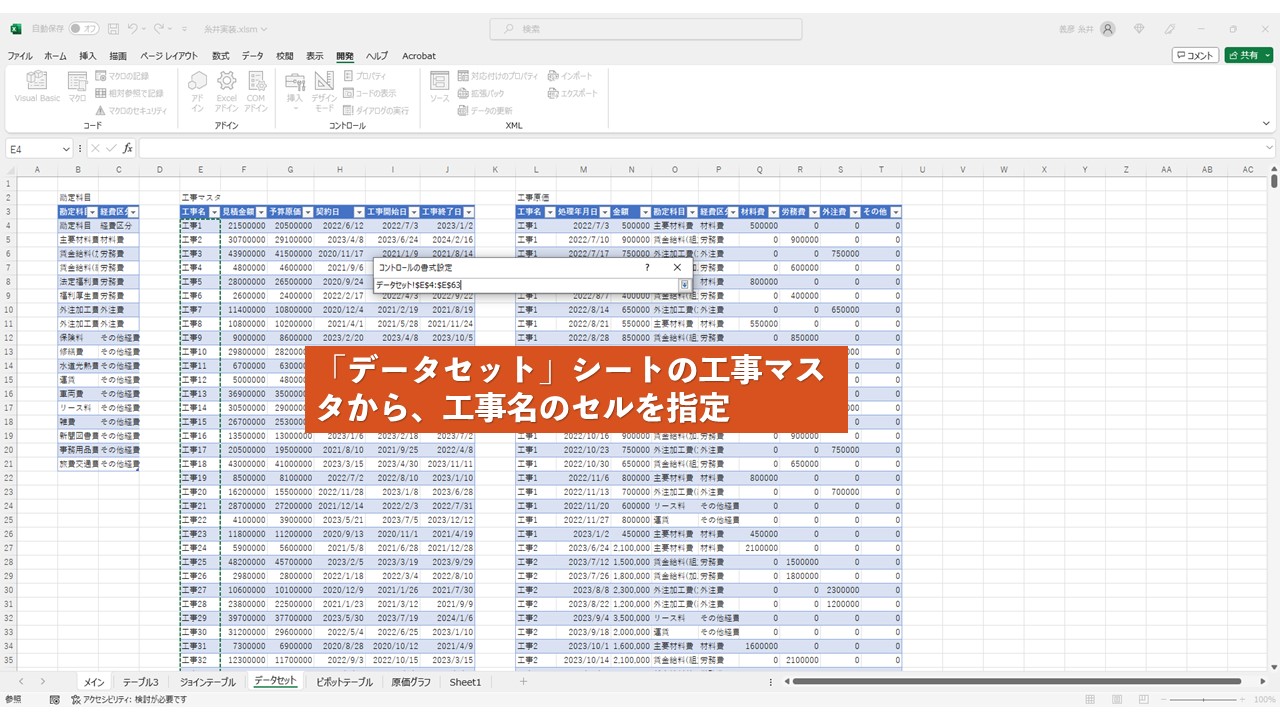Click コードの表示 (View Code)
Viewport: 1280px width, 720px height.
(x=369, y=93)
